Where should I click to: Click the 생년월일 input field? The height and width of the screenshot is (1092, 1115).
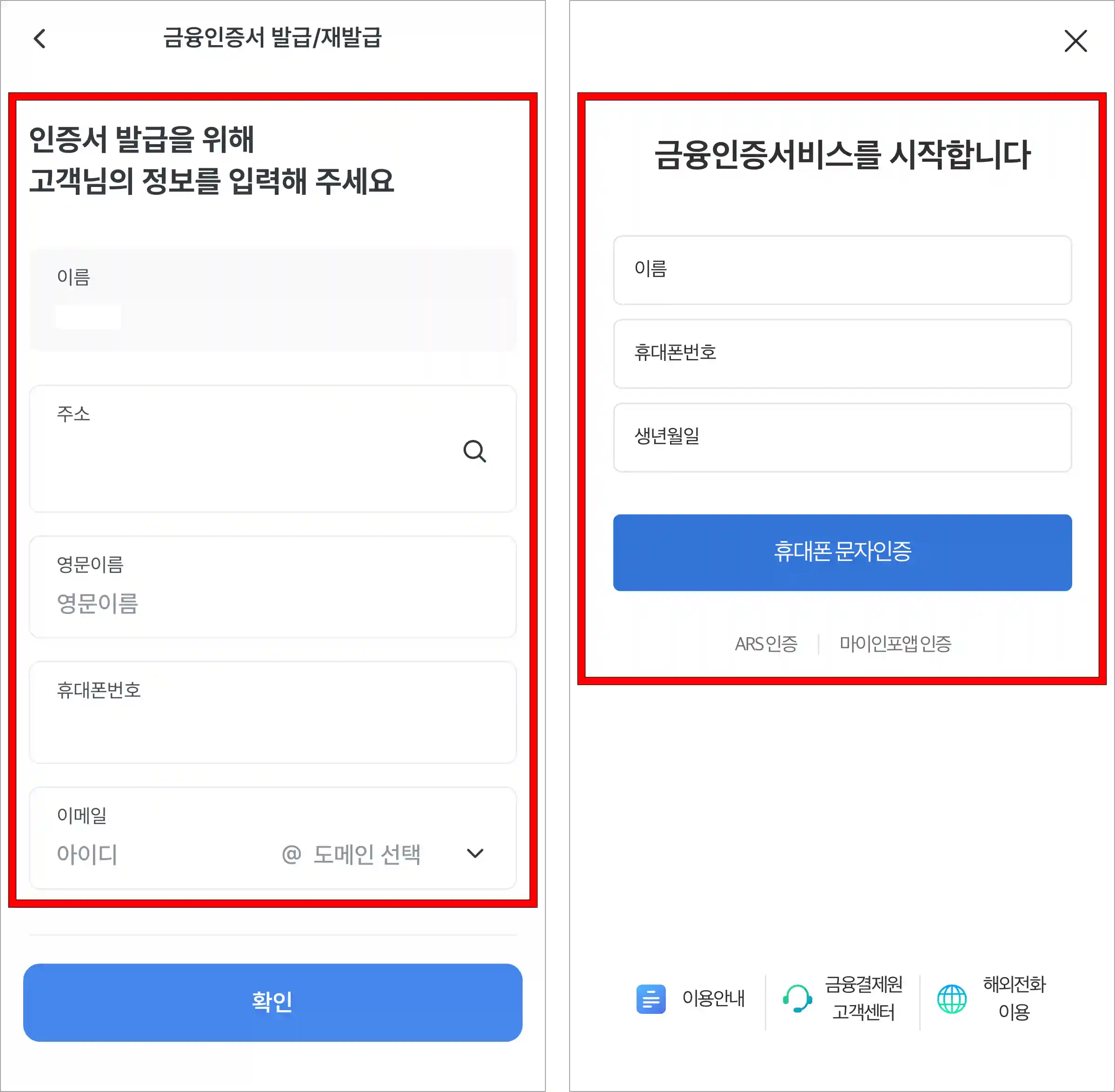tap(842, 438)
